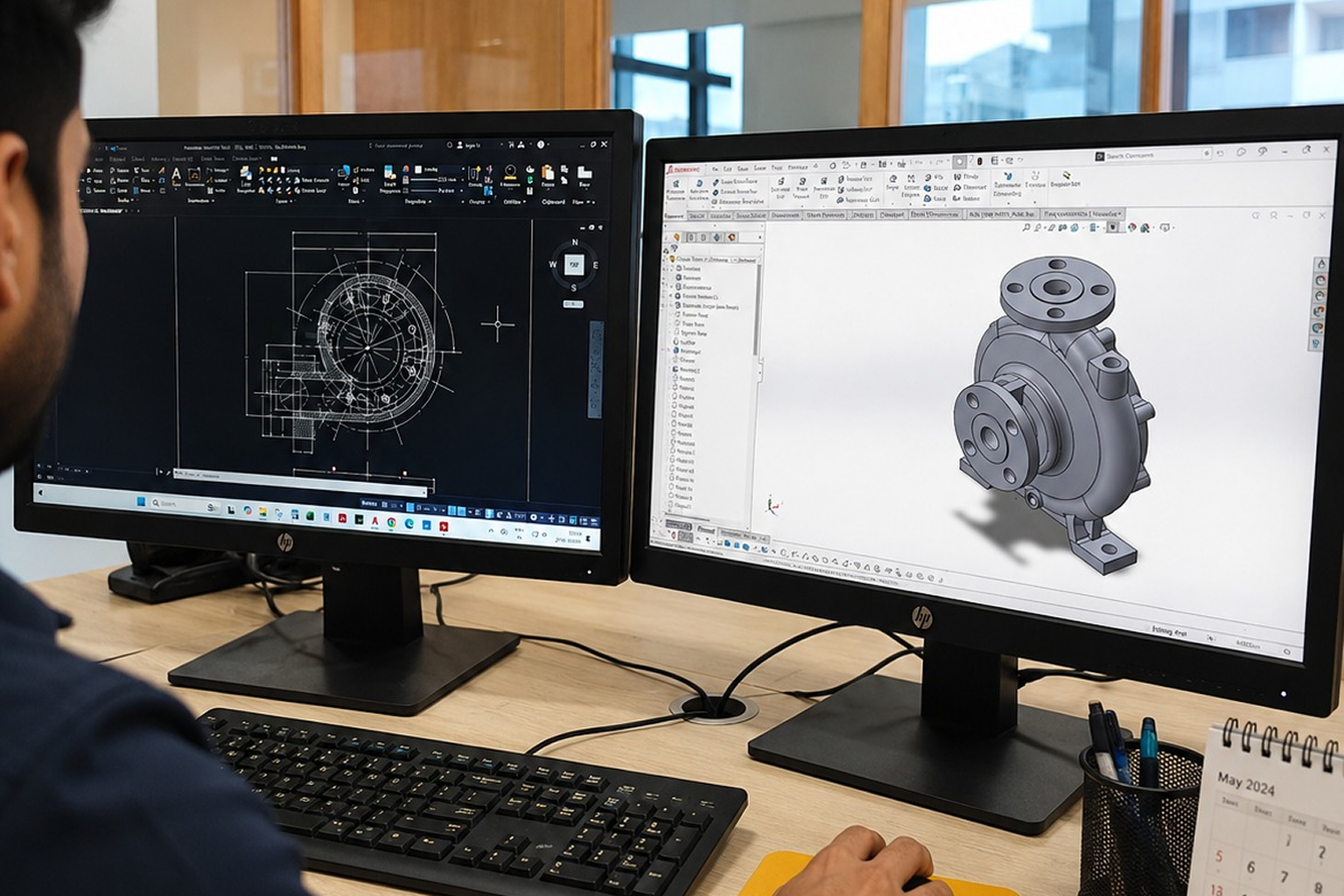Viewport: 1344px width, 896px height.
Task: Click Windows Start button on taskbar
Action: coord(141,501)
